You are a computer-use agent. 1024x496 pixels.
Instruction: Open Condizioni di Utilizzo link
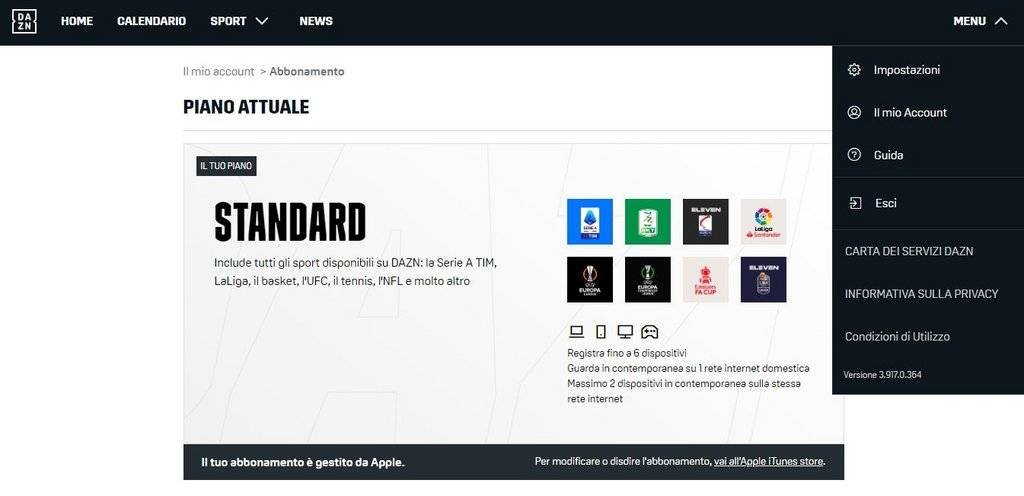[x=897, y=337]
